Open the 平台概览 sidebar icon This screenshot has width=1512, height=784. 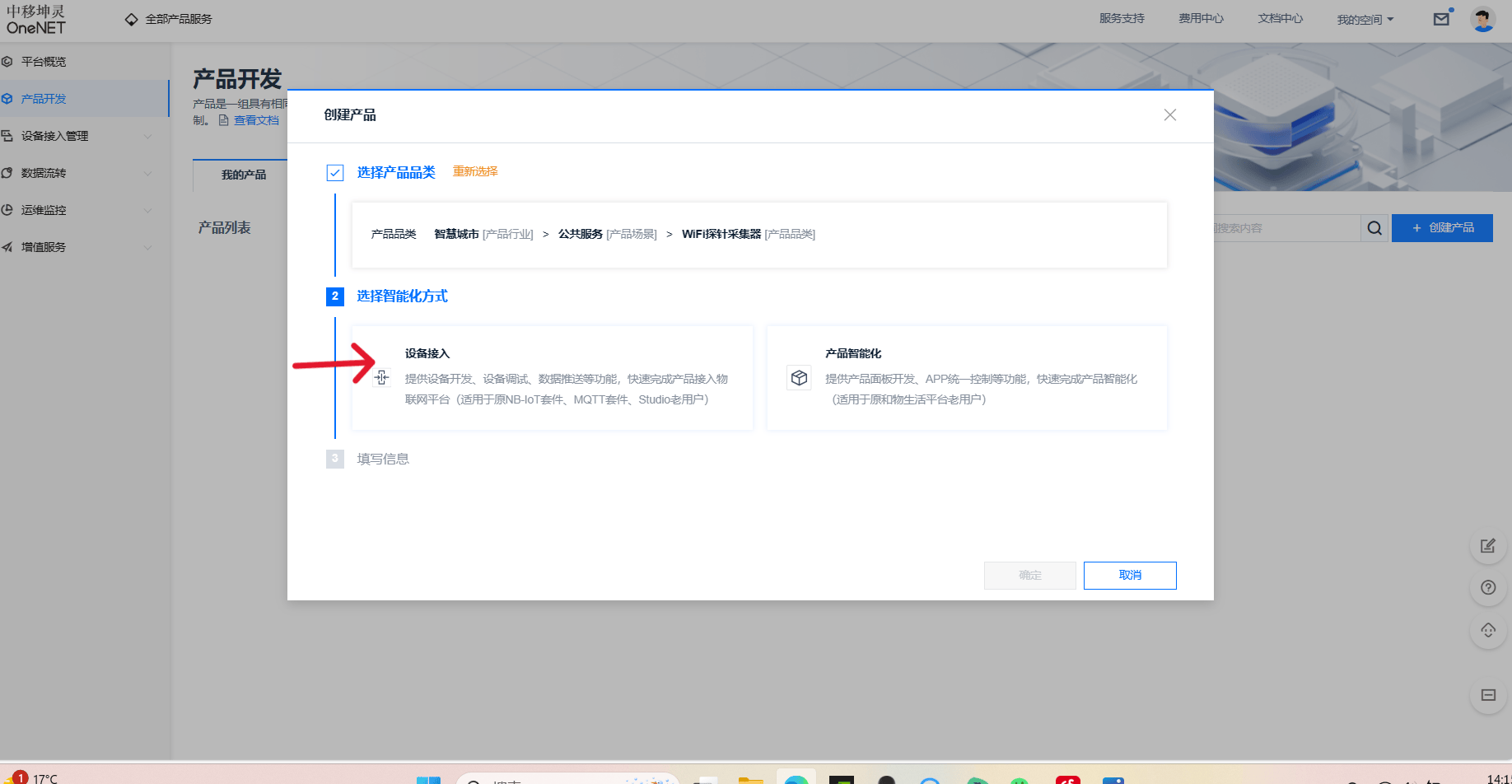(x=8, y=61)
